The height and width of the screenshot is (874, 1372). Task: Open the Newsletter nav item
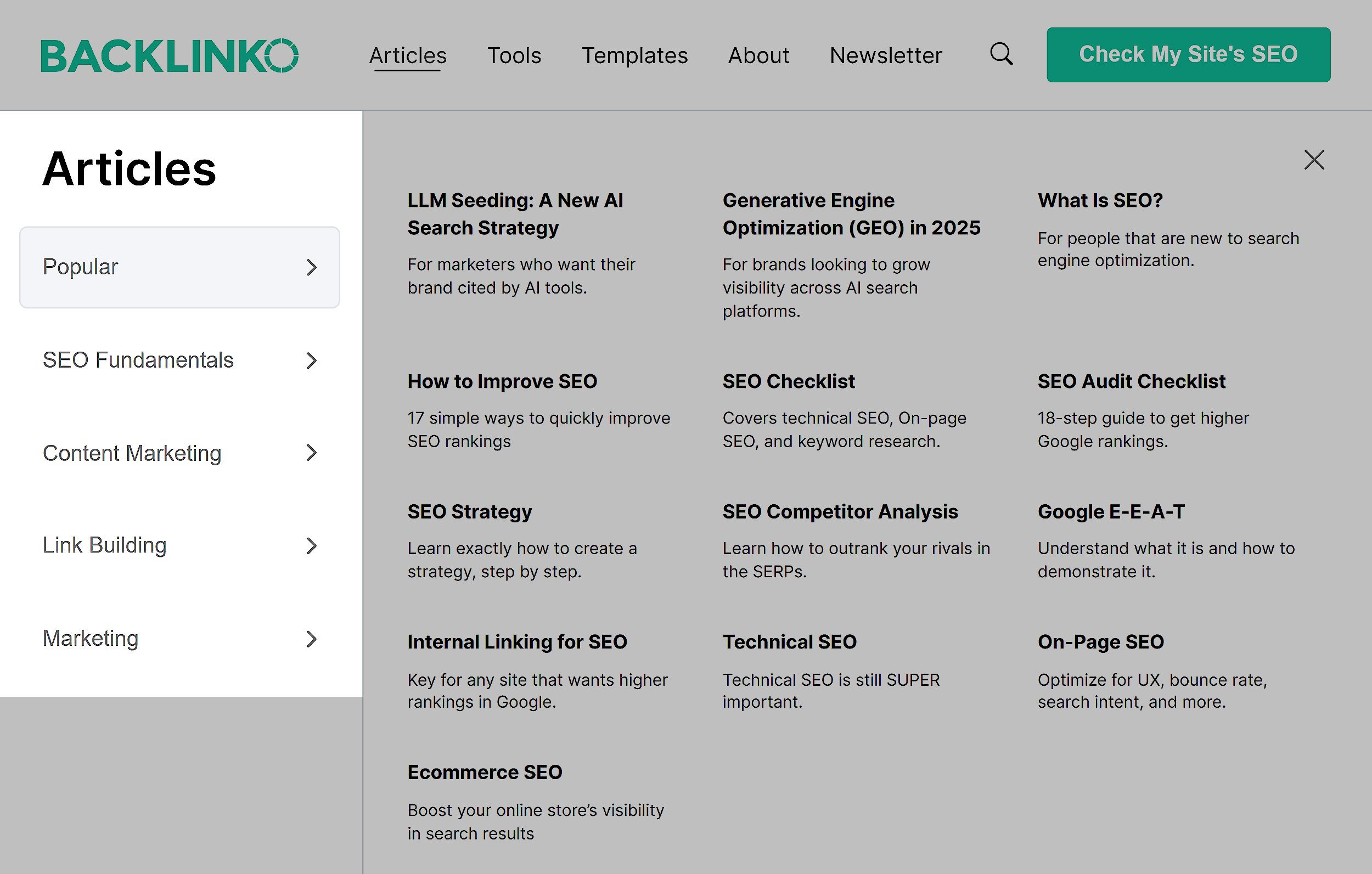(x=885, y=55)
